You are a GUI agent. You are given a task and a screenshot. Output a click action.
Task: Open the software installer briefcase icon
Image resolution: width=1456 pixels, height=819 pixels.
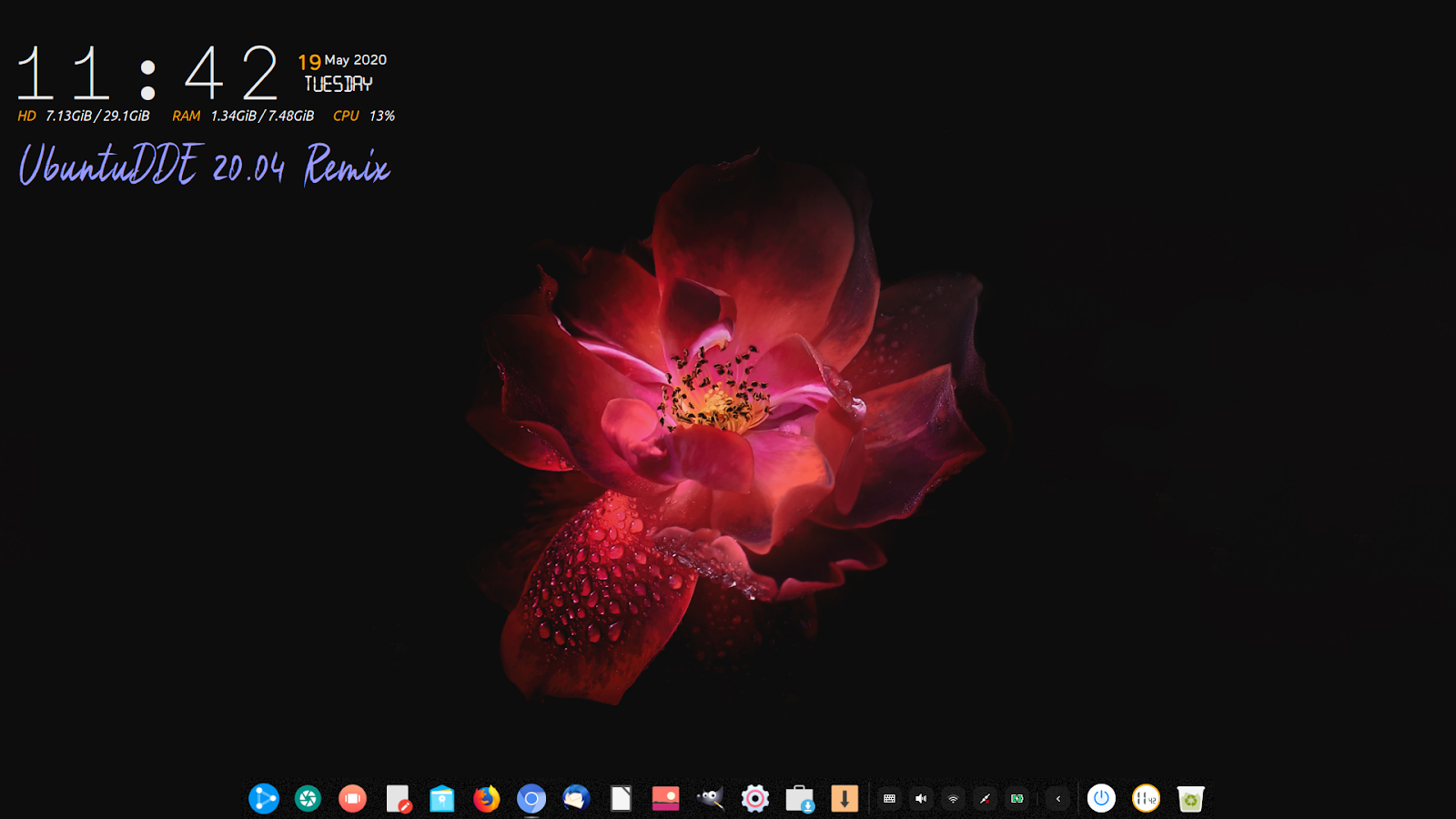[800, 799]
